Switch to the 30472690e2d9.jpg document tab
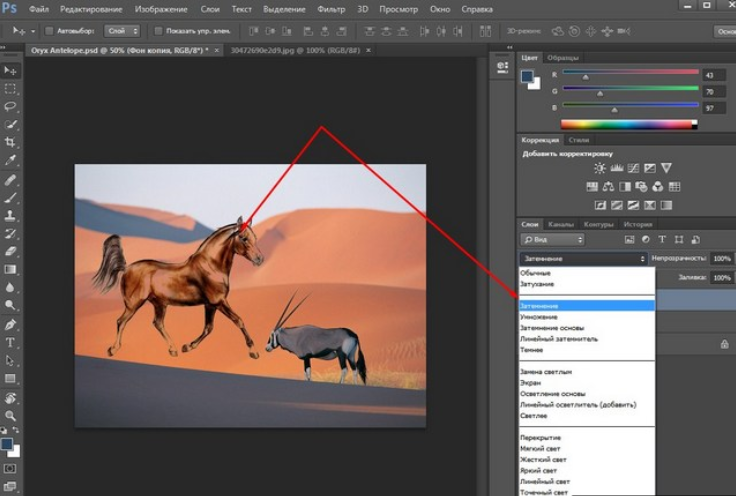 (269, 48)
